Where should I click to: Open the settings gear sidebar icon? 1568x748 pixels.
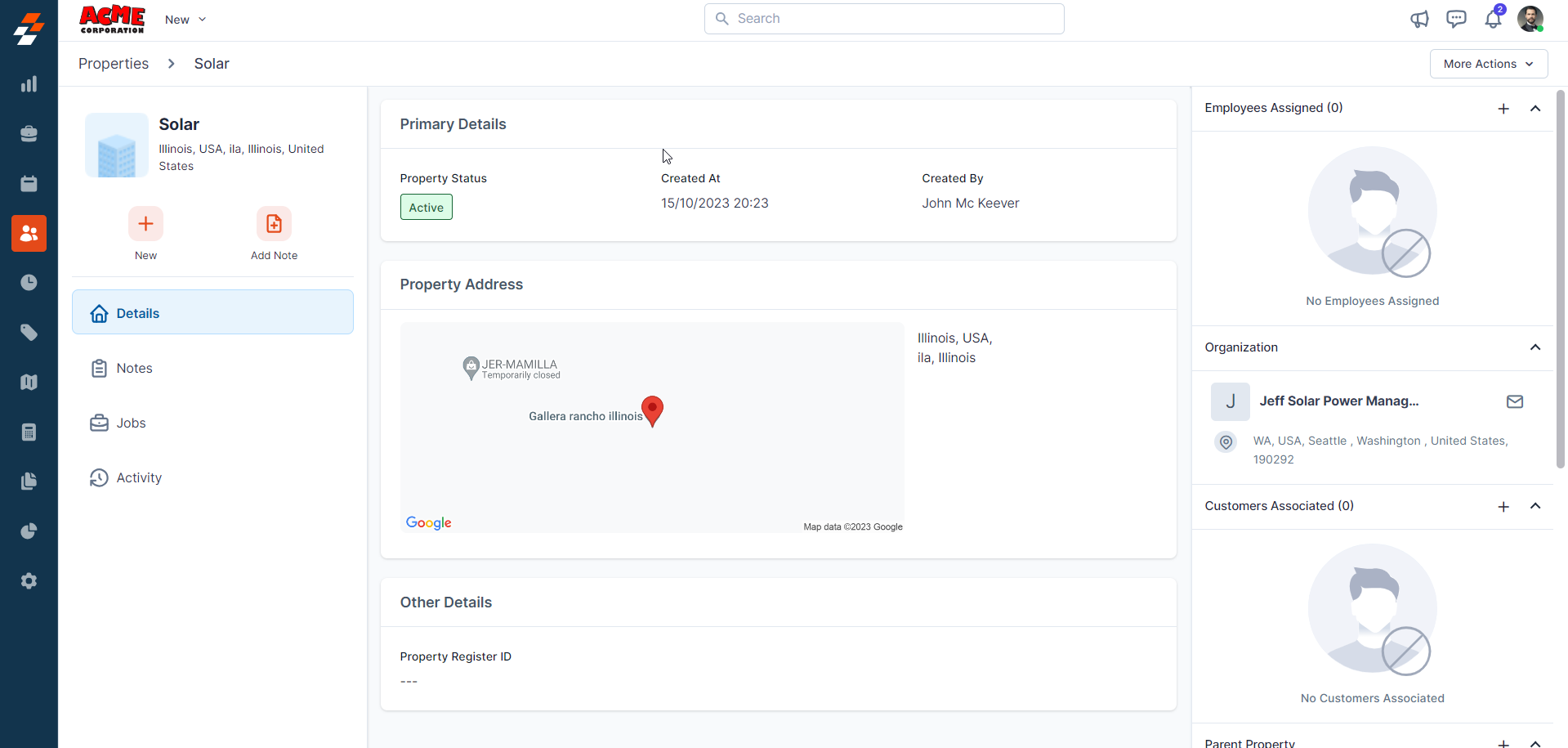pyautogui.click(x=29, y=581)
